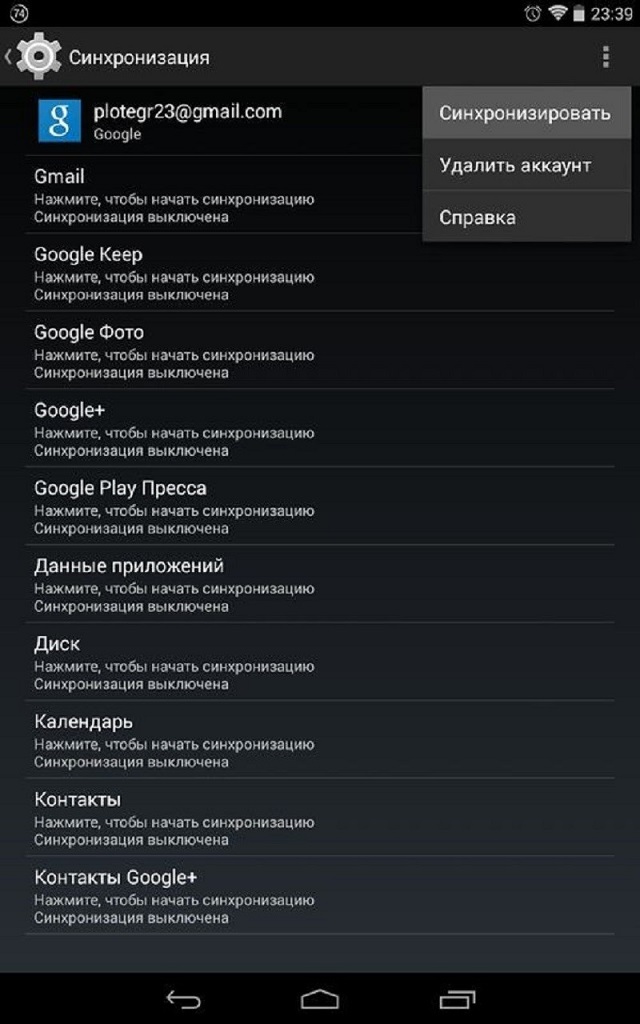Tap the Данные приложений entry
Image resolution: width=640 pixels, height=1024 pixels.
tap(320, 583)
